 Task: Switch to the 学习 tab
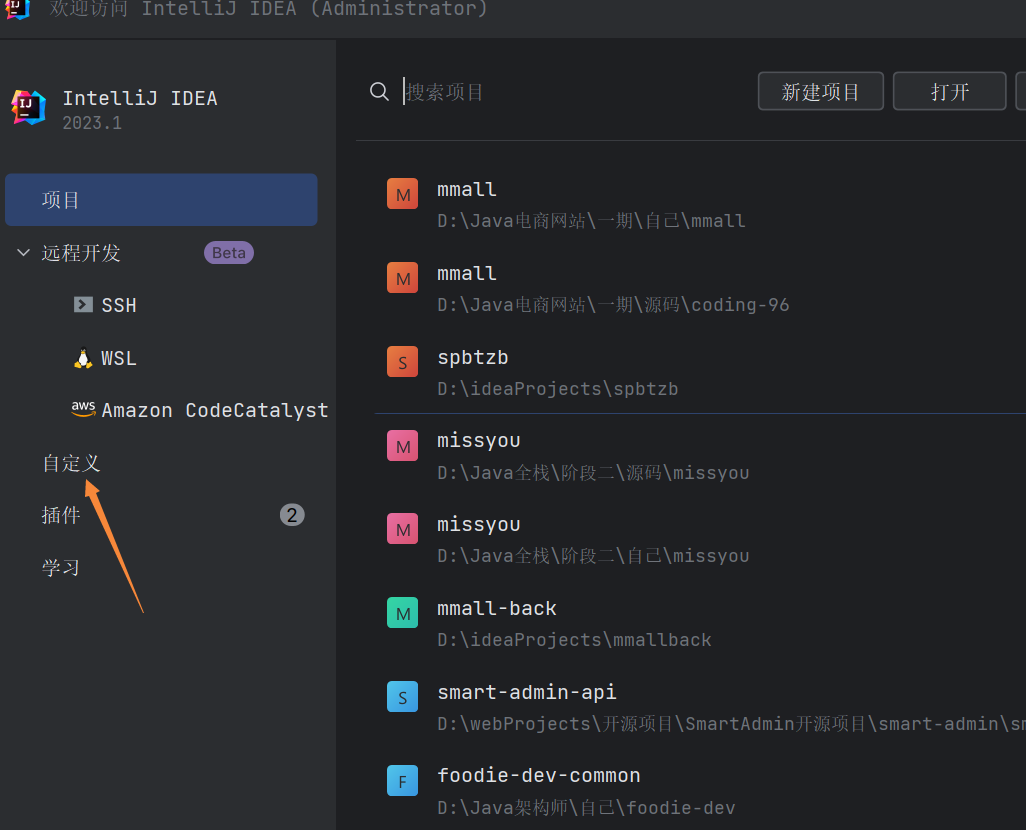pyautogui.click(x=61, y=568)
